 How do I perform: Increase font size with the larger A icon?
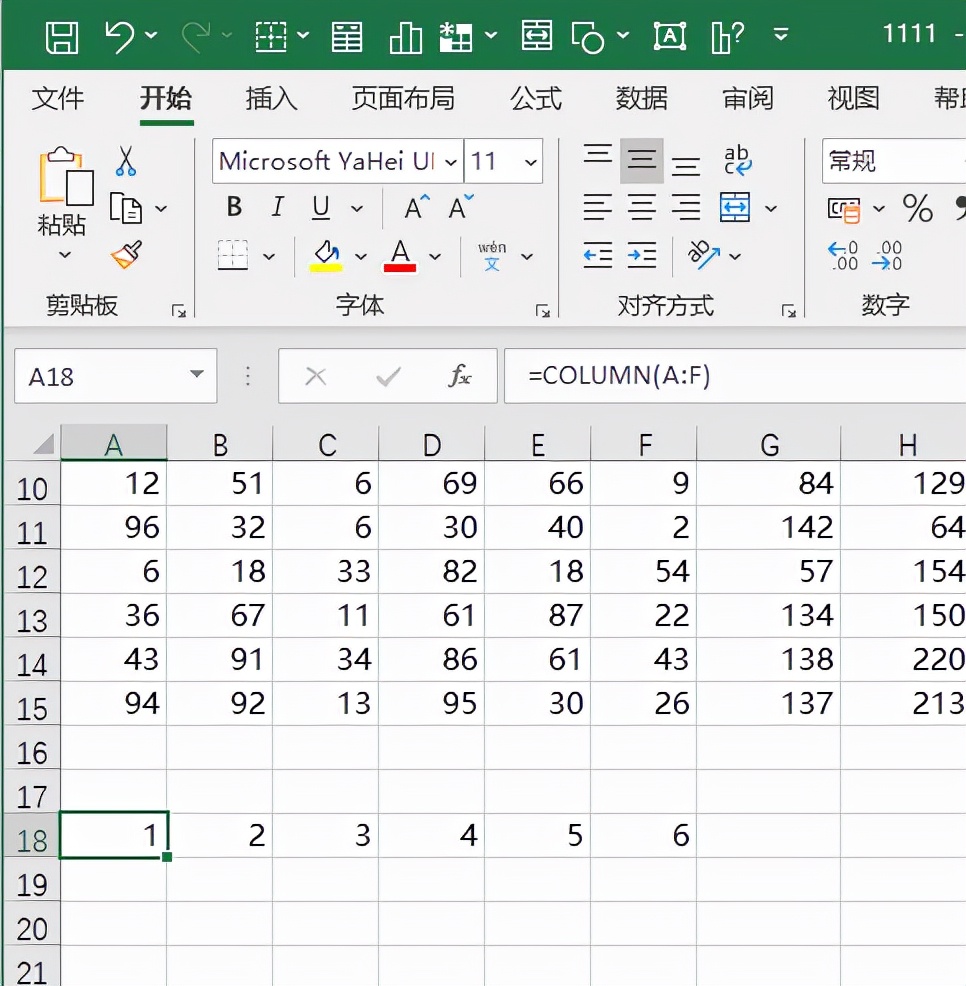[416, 207]
